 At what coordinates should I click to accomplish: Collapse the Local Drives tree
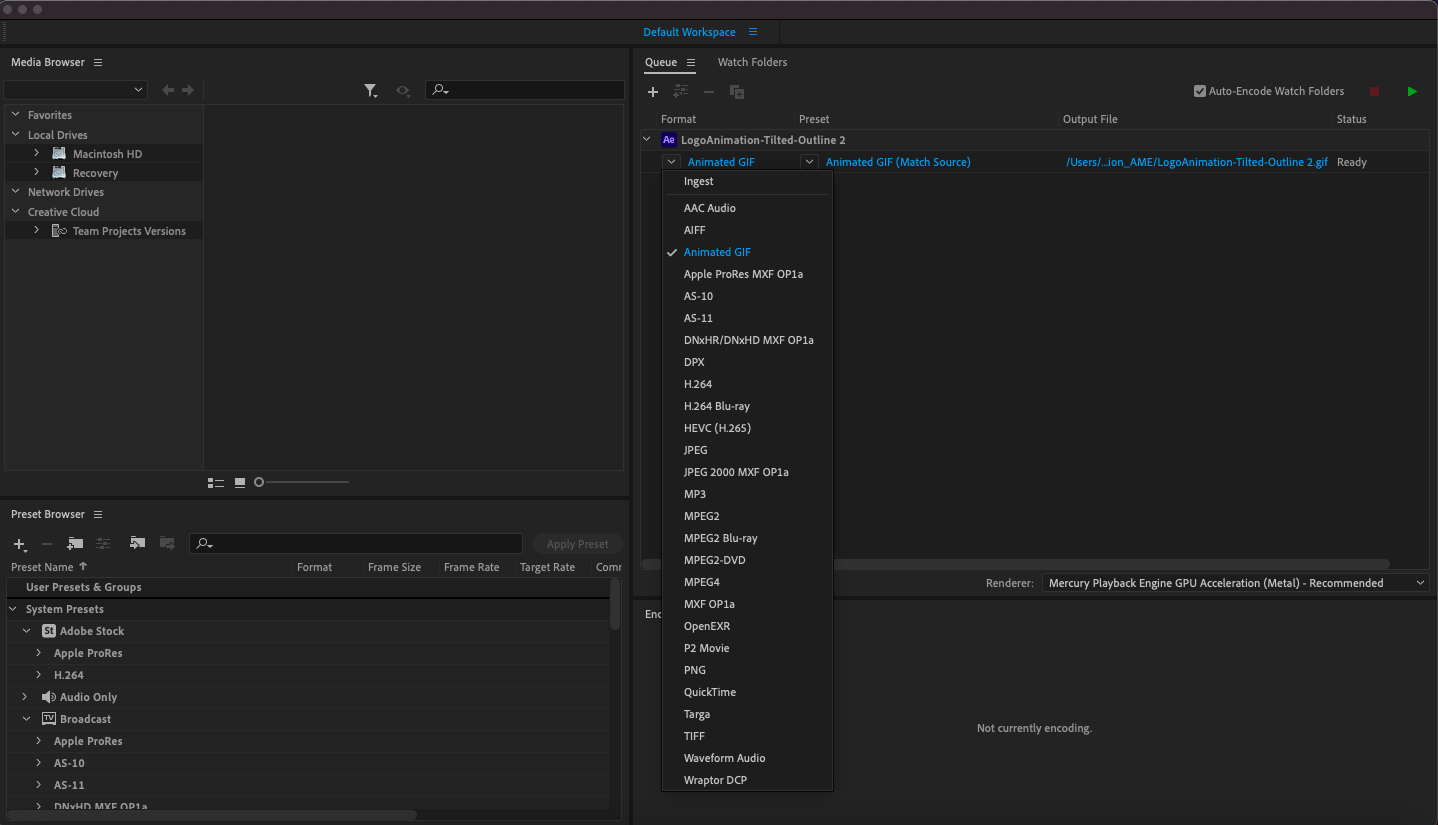pos(15,134)
